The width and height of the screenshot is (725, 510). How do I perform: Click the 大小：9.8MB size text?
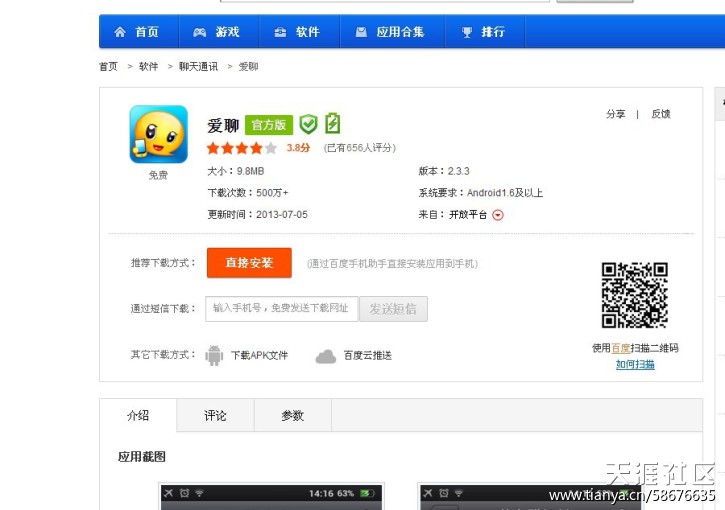click(236, 171)
